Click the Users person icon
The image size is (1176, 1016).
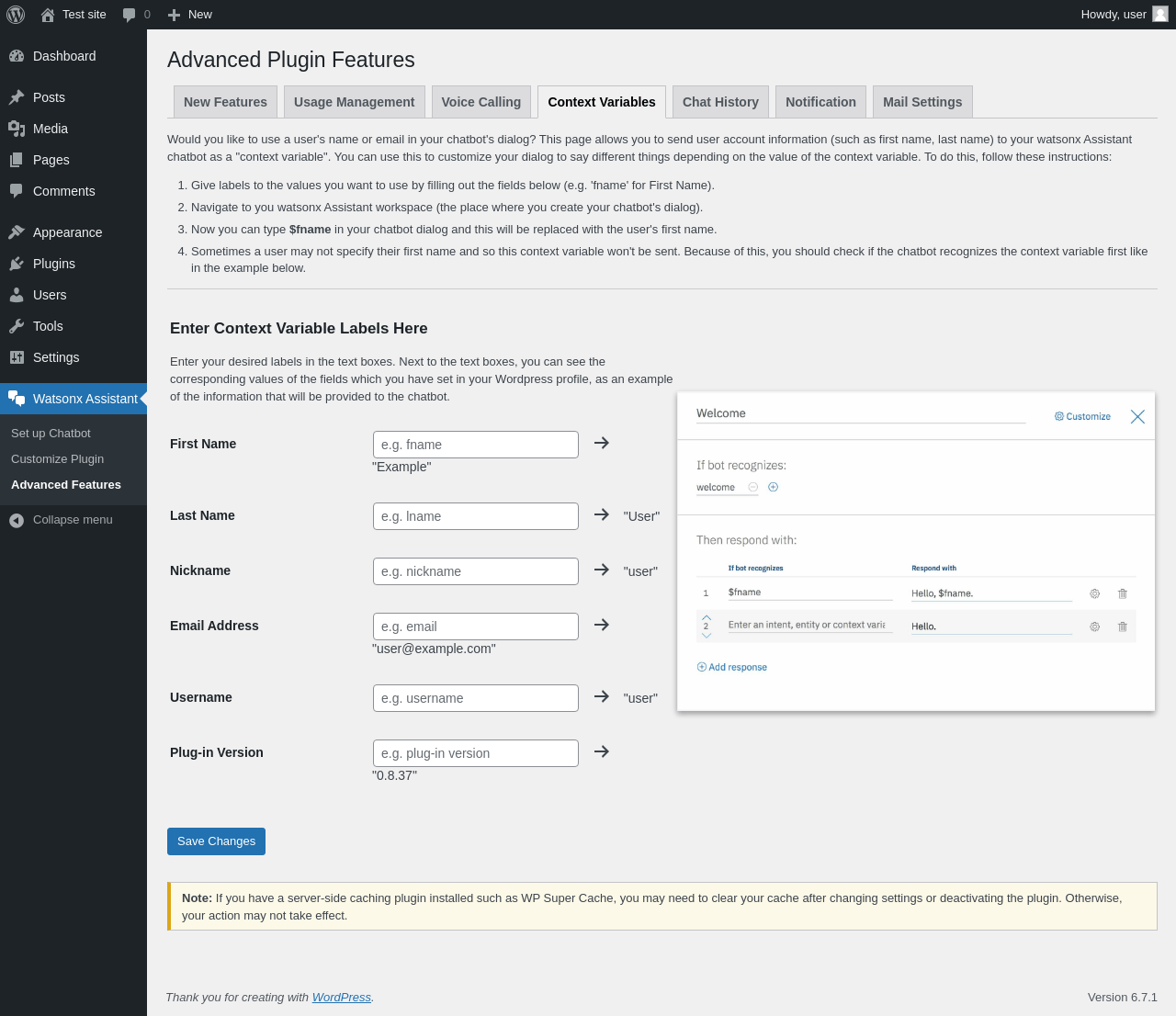[x=17, y=295]
